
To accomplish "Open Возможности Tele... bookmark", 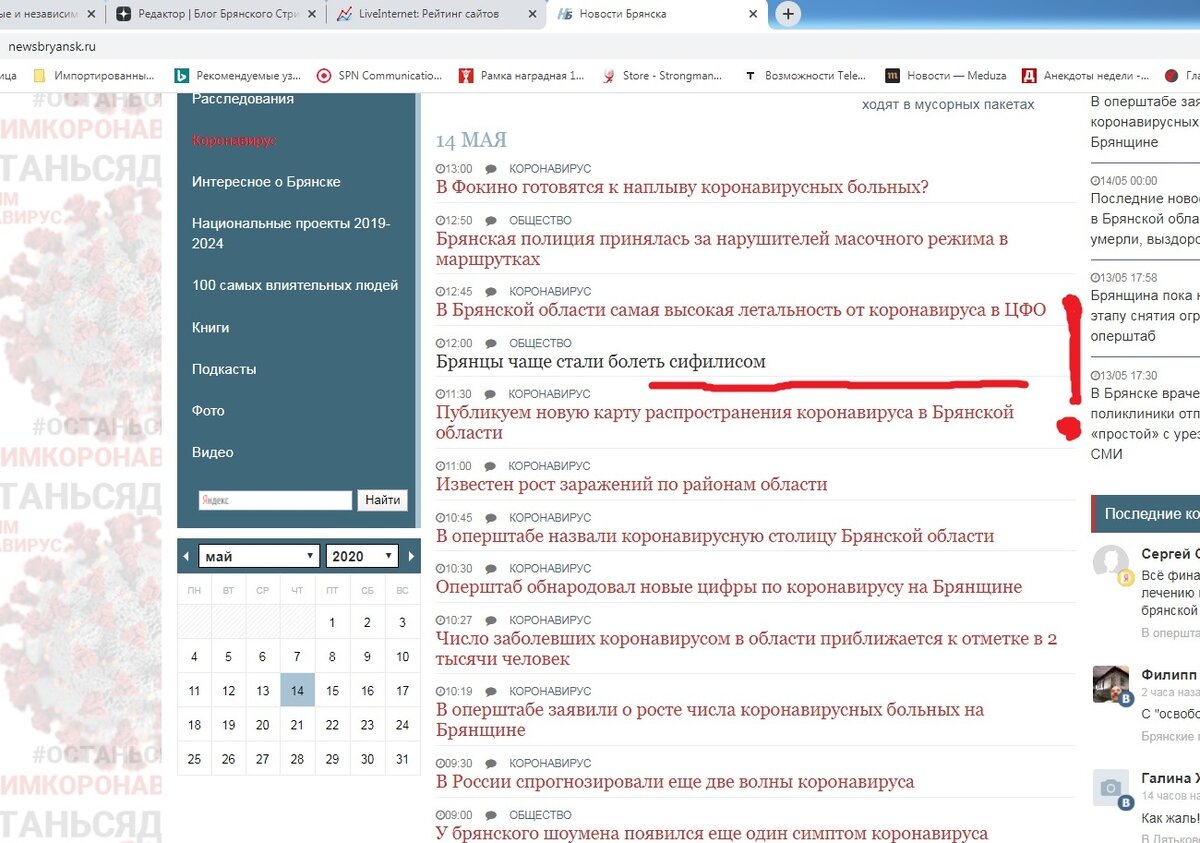I will [805, 75].
